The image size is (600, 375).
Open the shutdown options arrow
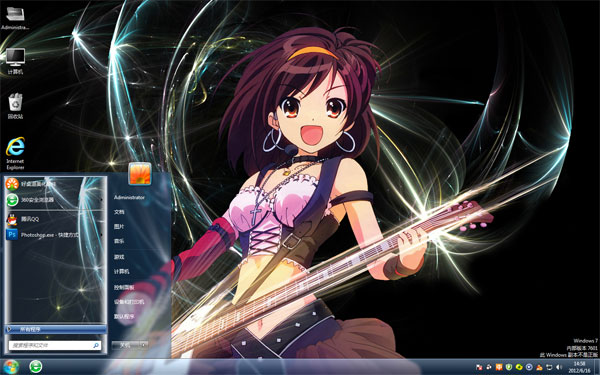click(x=143, y=345)
